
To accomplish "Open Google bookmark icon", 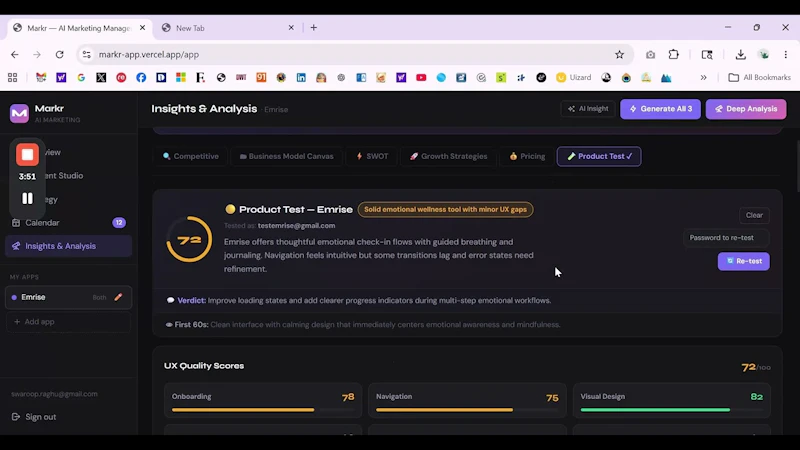I will 81,78.
